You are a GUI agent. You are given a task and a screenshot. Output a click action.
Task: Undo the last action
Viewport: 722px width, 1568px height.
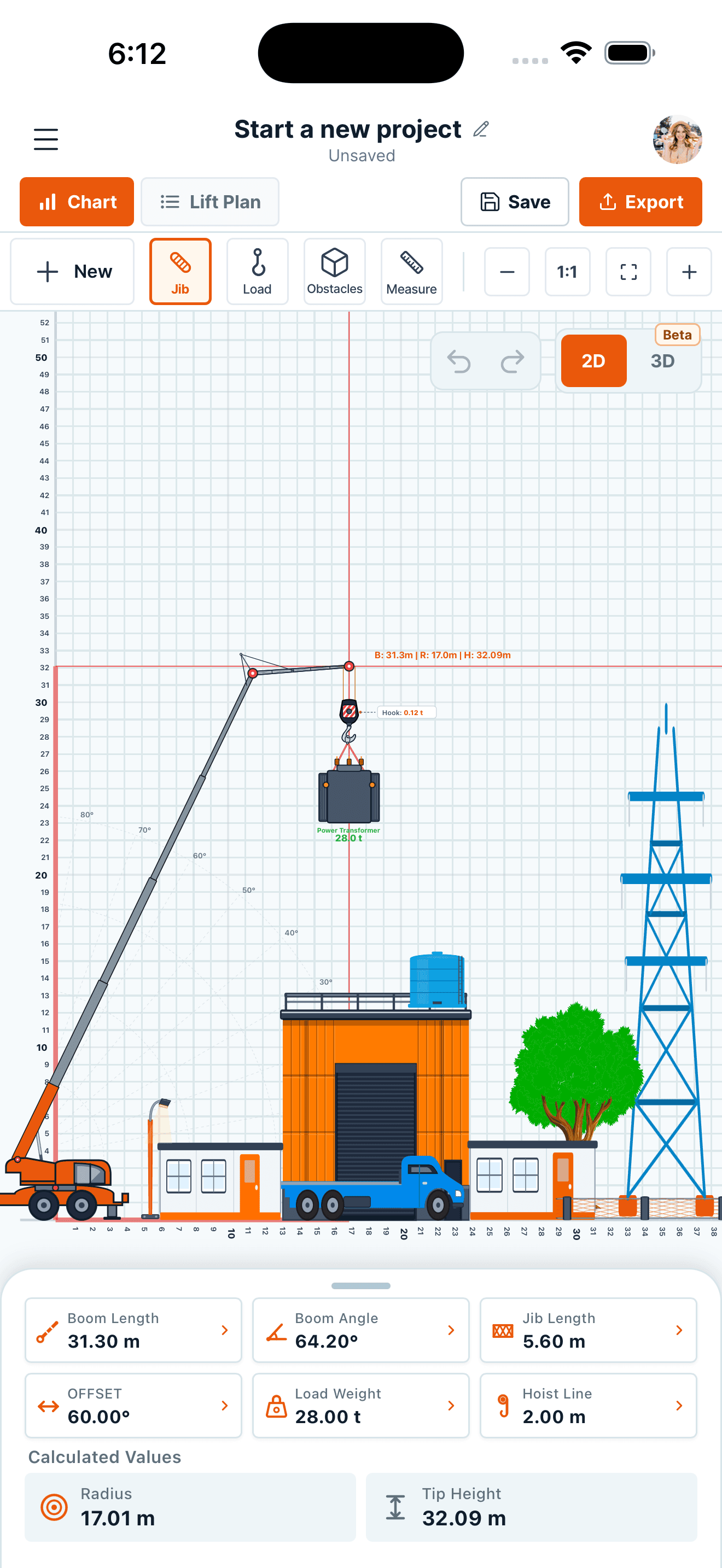(459, 361)
